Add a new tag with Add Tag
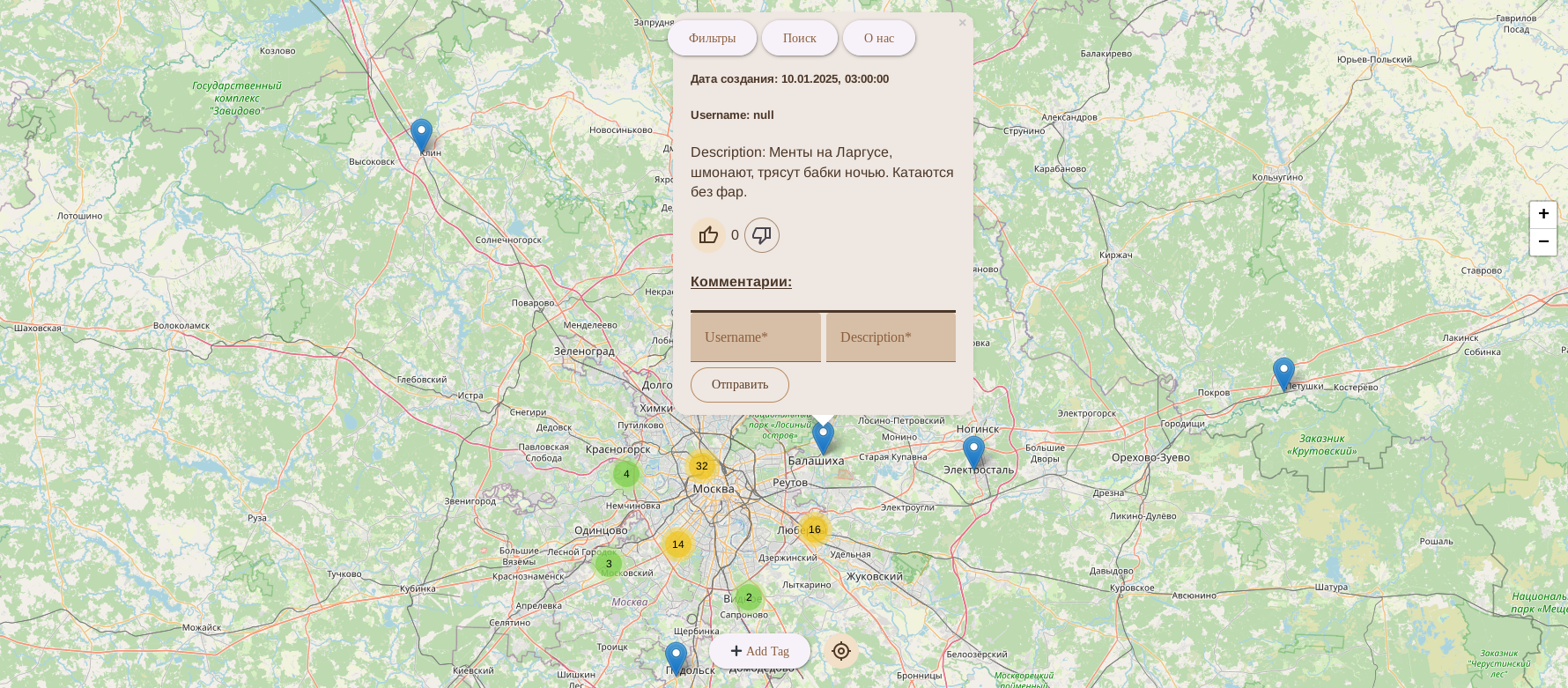 point(760,651)
